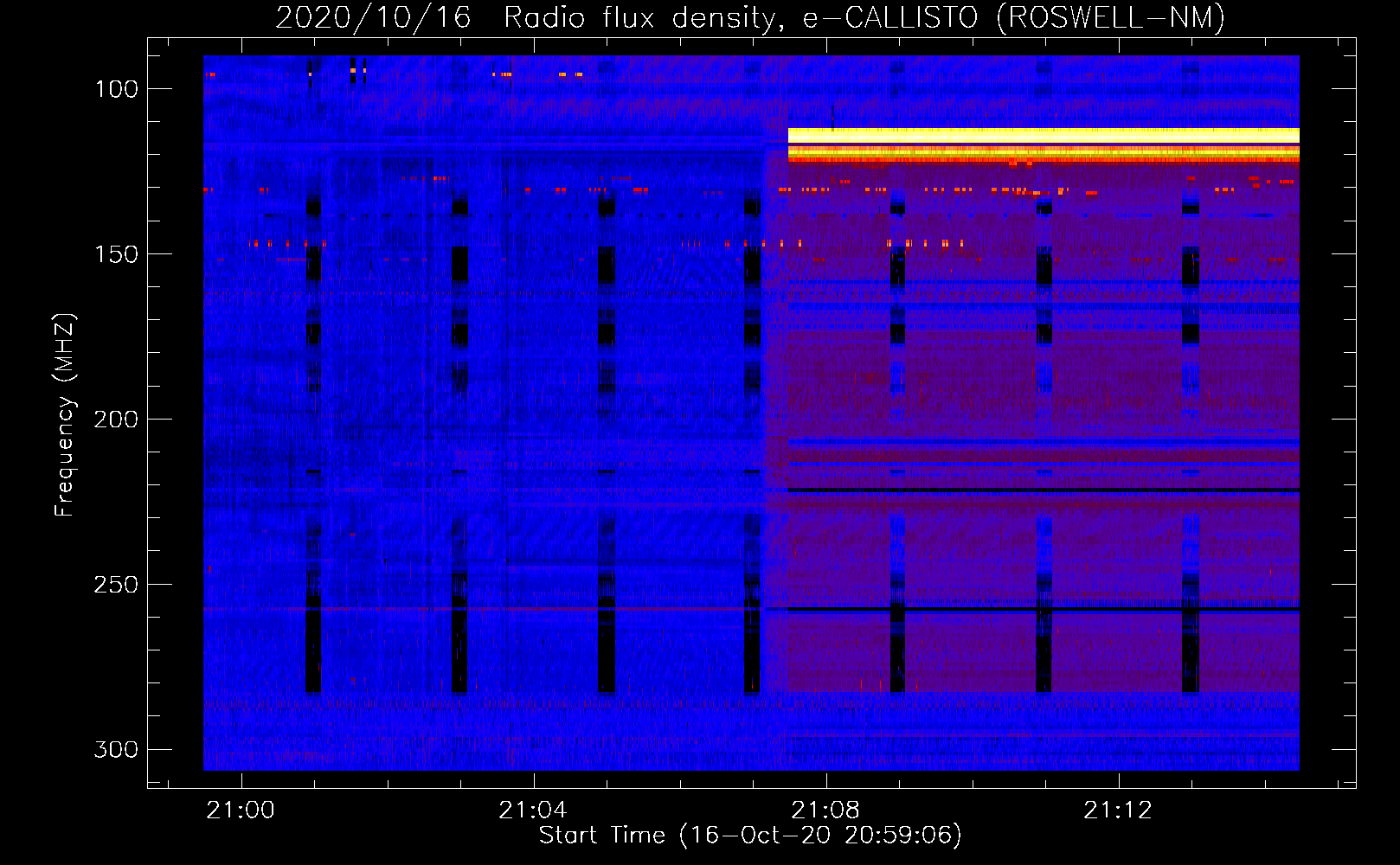Image resolution: width=1400 pixels, height=865 pixels.
Task: Click the plot title '2020/10/16 Radio flux density'
Action: [x=530, y=18]
